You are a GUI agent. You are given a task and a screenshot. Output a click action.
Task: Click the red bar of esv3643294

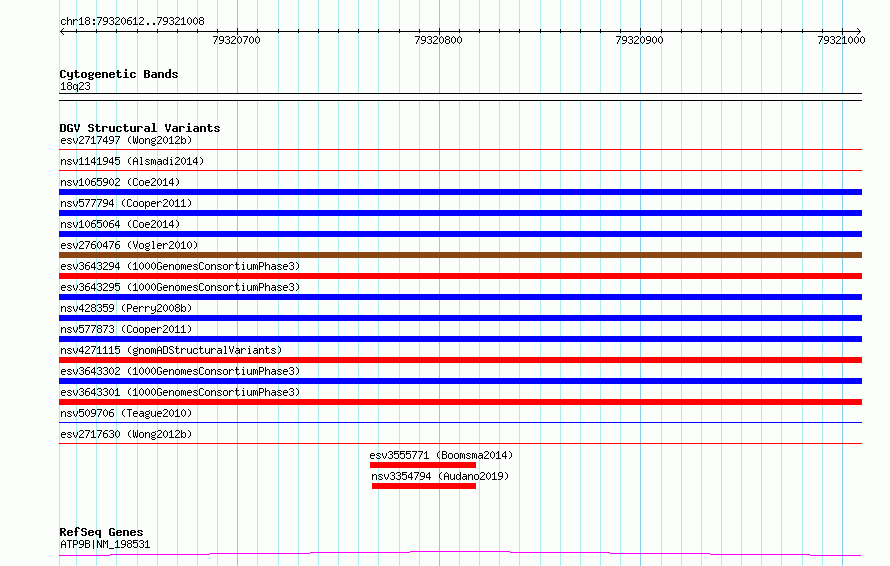pyautogui.click(x=460, y=276)
